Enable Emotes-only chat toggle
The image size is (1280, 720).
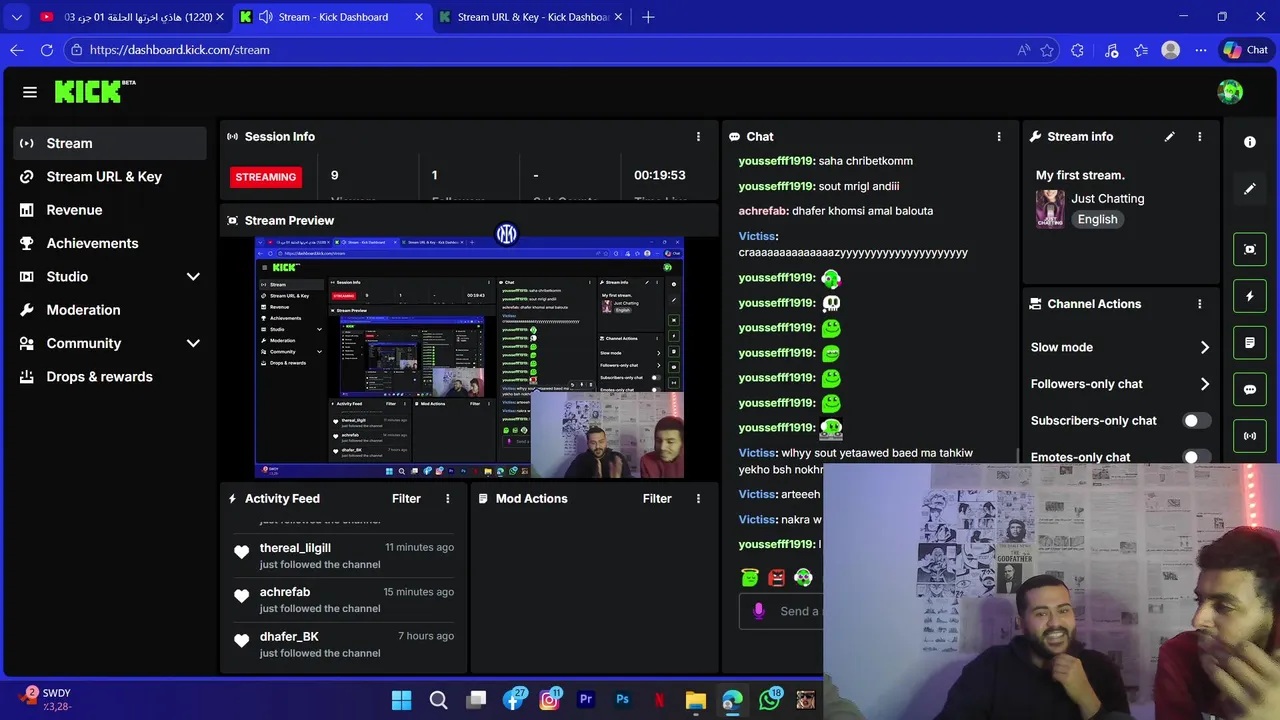point(1197,457)
